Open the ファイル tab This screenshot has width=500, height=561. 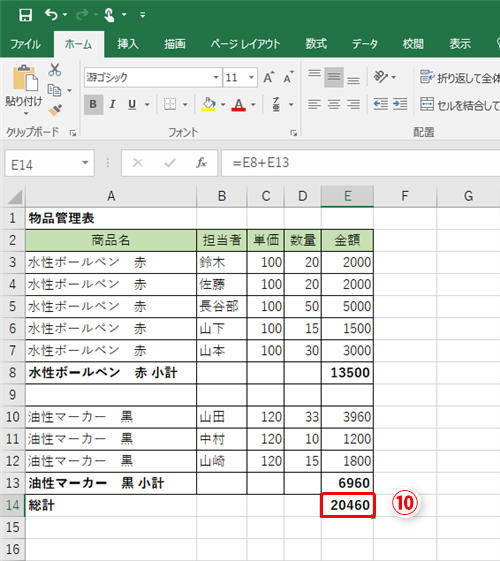[x=25, y=44]
